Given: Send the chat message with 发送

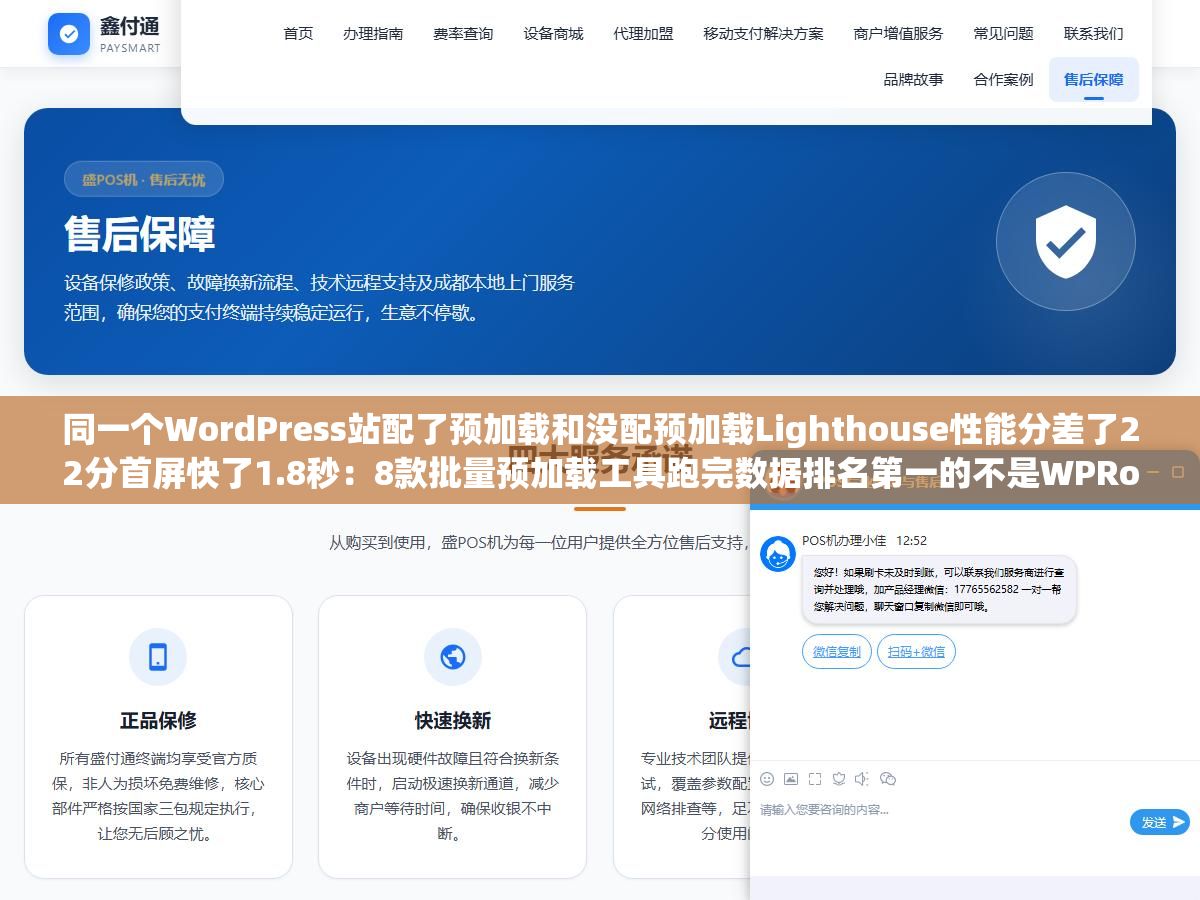Looking at the screenshot, I should 1159,822.
